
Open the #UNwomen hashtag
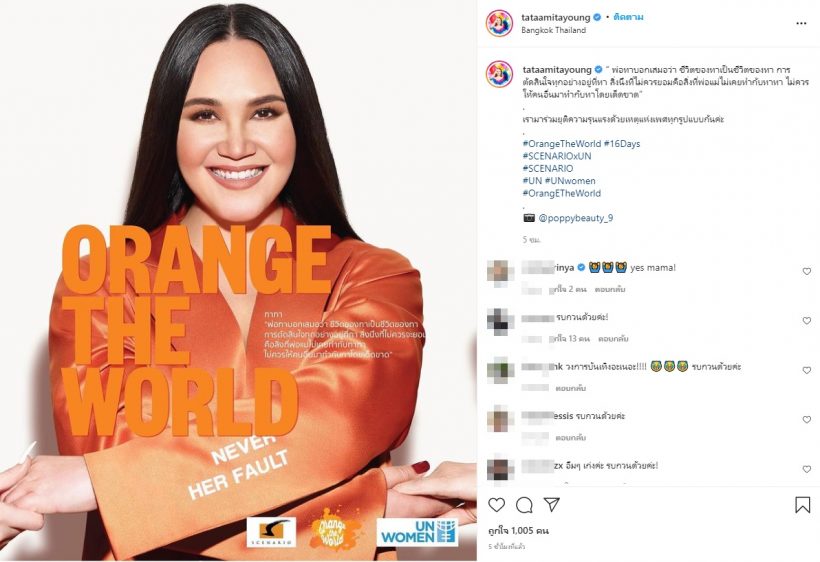570,180
